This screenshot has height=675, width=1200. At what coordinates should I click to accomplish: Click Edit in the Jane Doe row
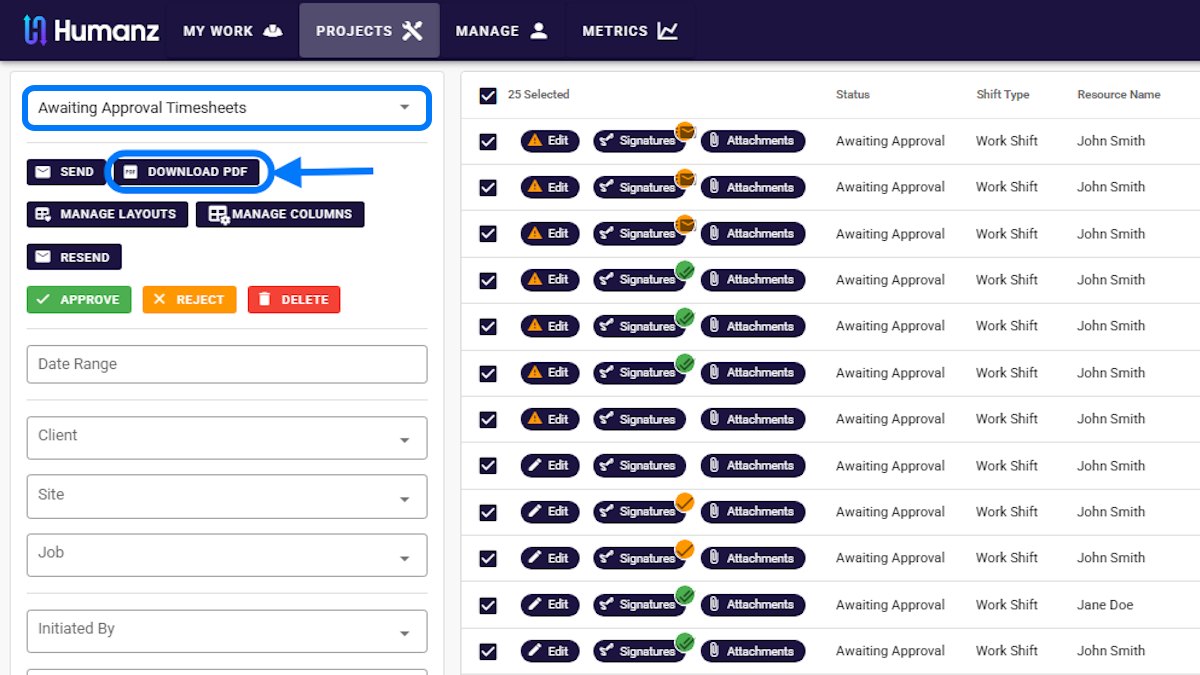[x=549, y=605]
